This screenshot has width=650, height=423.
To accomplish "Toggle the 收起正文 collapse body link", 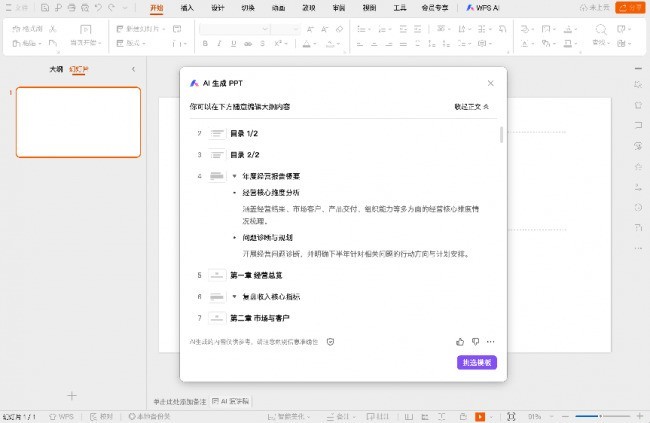I will point(471,107).
